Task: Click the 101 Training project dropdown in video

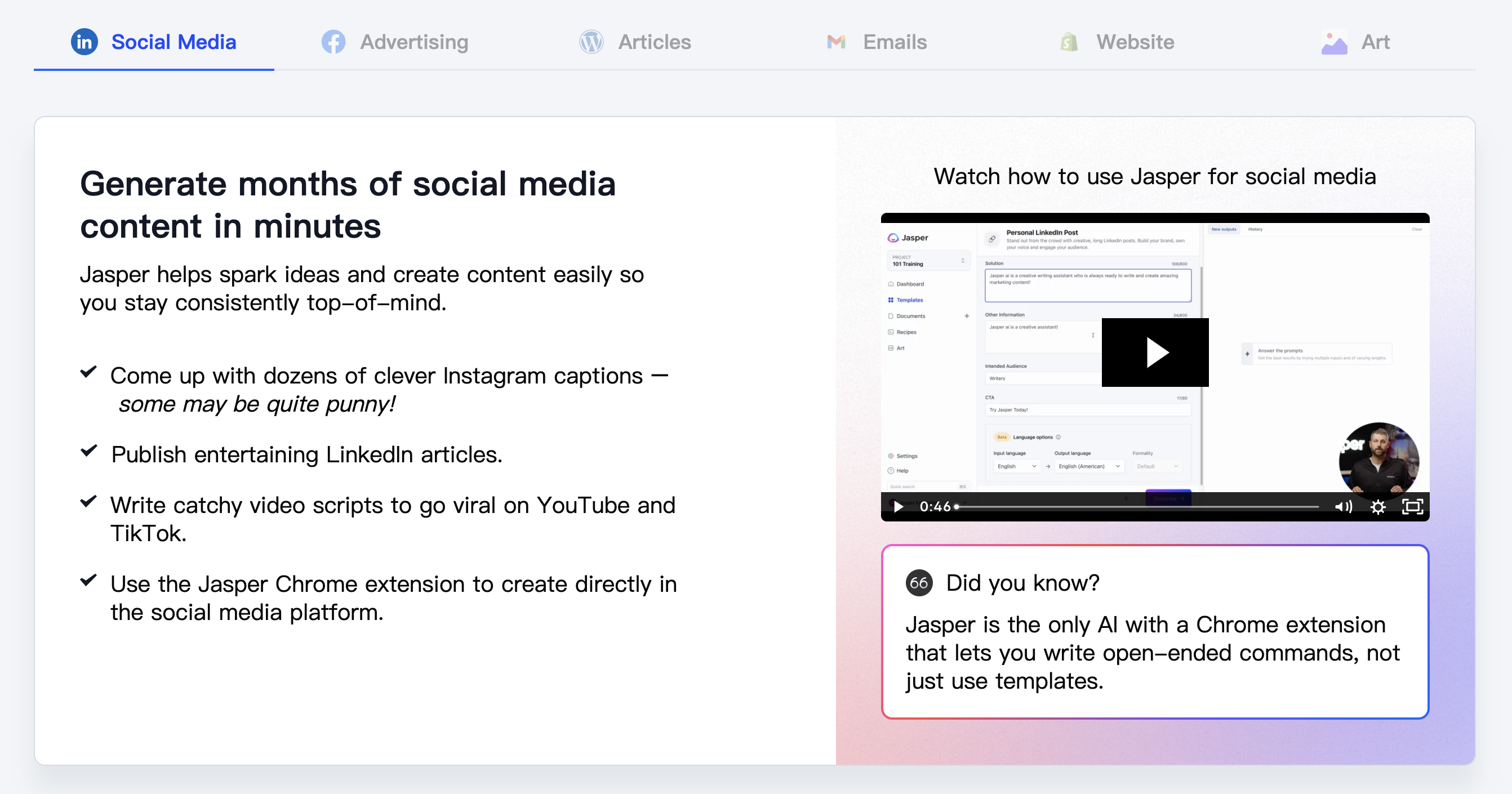Action: pyautogui.click(x=928, y=261)
